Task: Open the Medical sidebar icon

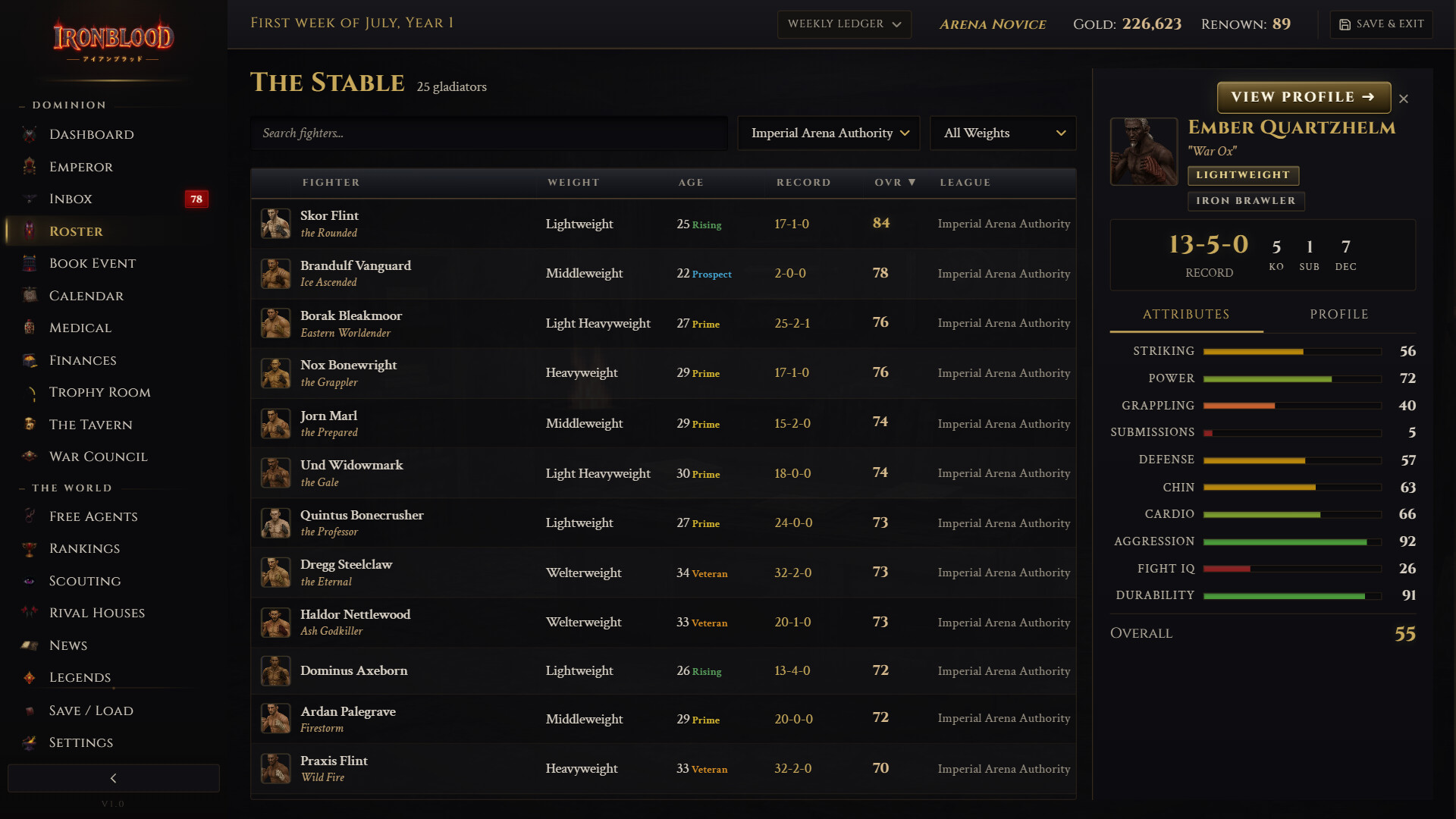Action: 30,328
